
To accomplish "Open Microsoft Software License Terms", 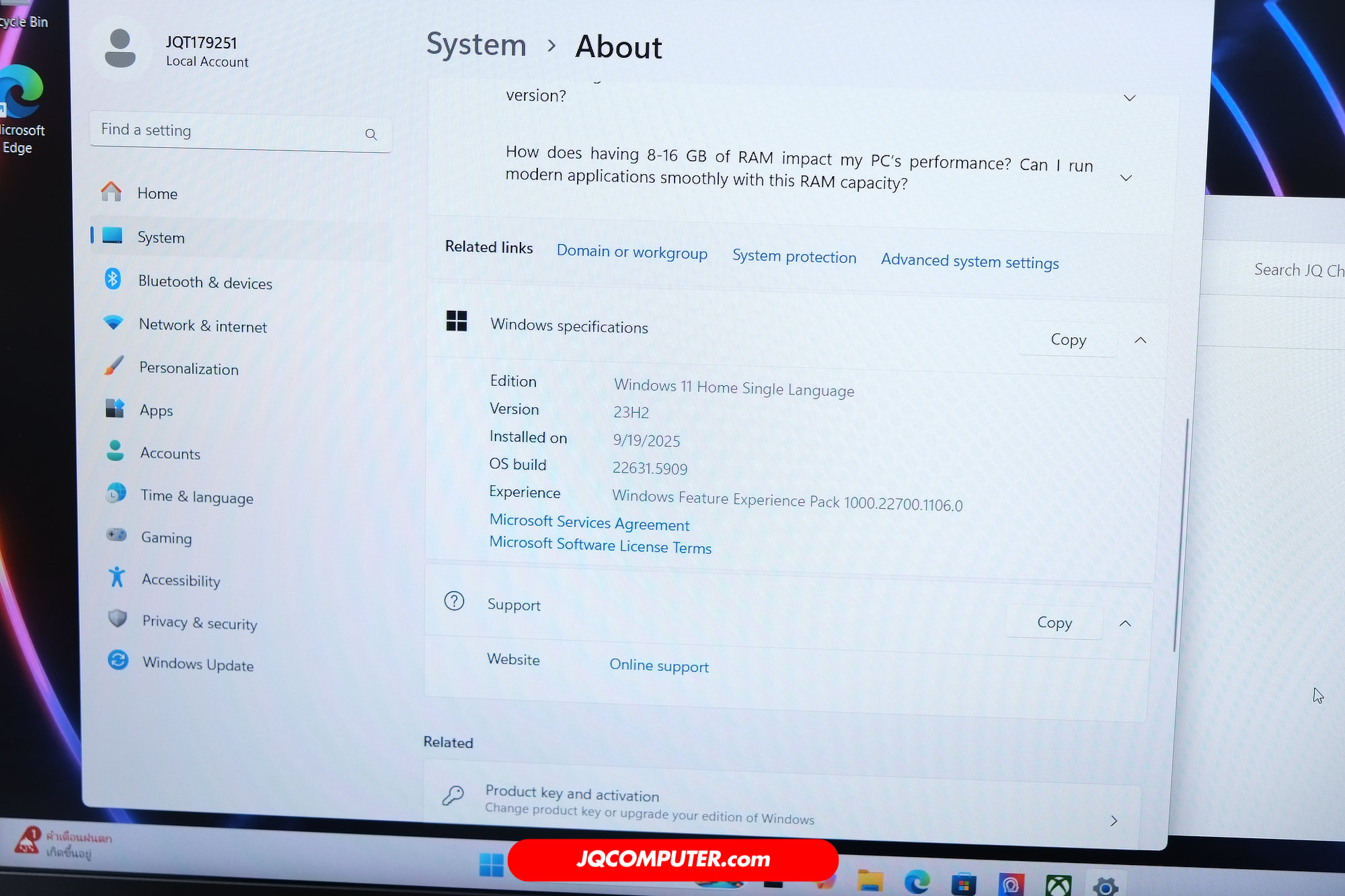I will pyautogui.click(x=600, y=544).
